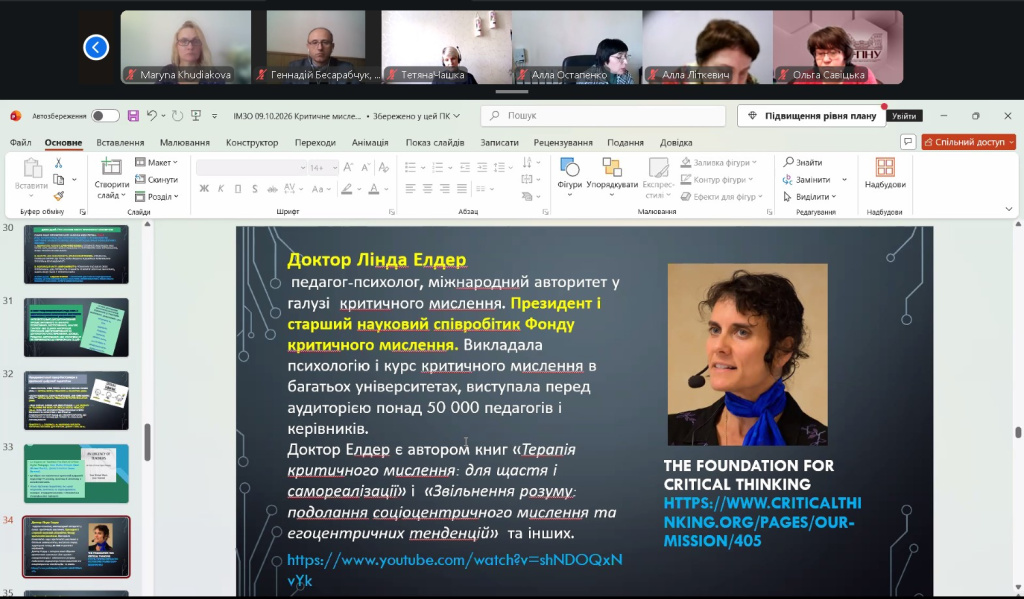
Task: Toggle the Автозбереження switch
Action: click(105, 116)
